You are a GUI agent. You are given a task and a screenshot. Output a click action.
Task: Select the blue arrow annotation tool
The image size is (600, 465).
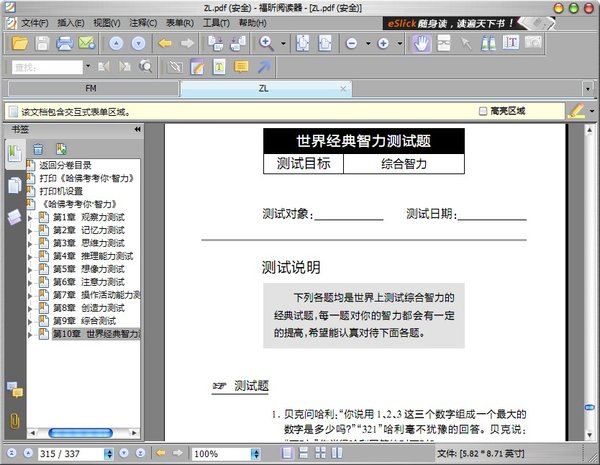pos(264,67)
